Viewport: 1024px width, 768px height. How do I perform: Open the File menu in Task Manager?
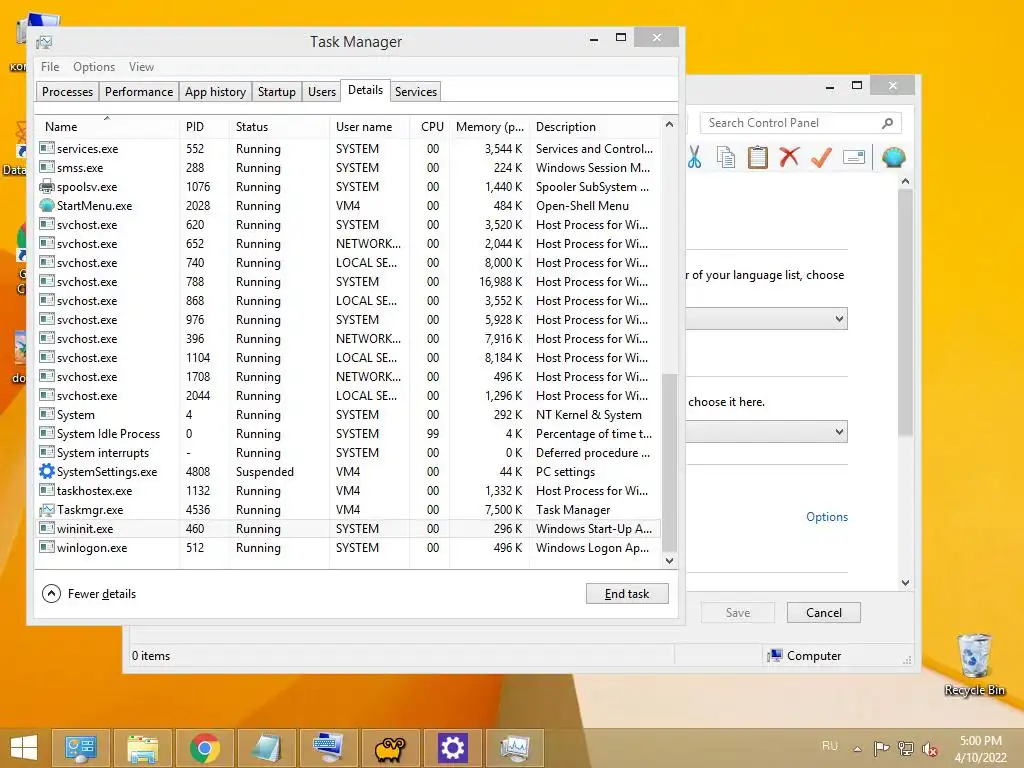click(50, 67)
